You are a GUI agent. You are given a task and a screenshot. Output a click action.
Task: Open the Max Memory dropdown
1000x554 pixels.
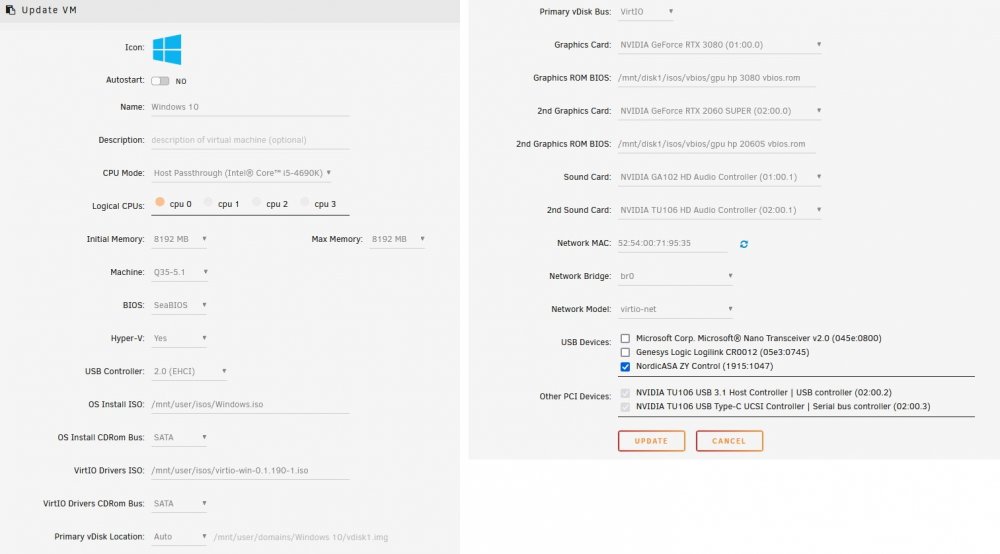click(x=398, y=239)
